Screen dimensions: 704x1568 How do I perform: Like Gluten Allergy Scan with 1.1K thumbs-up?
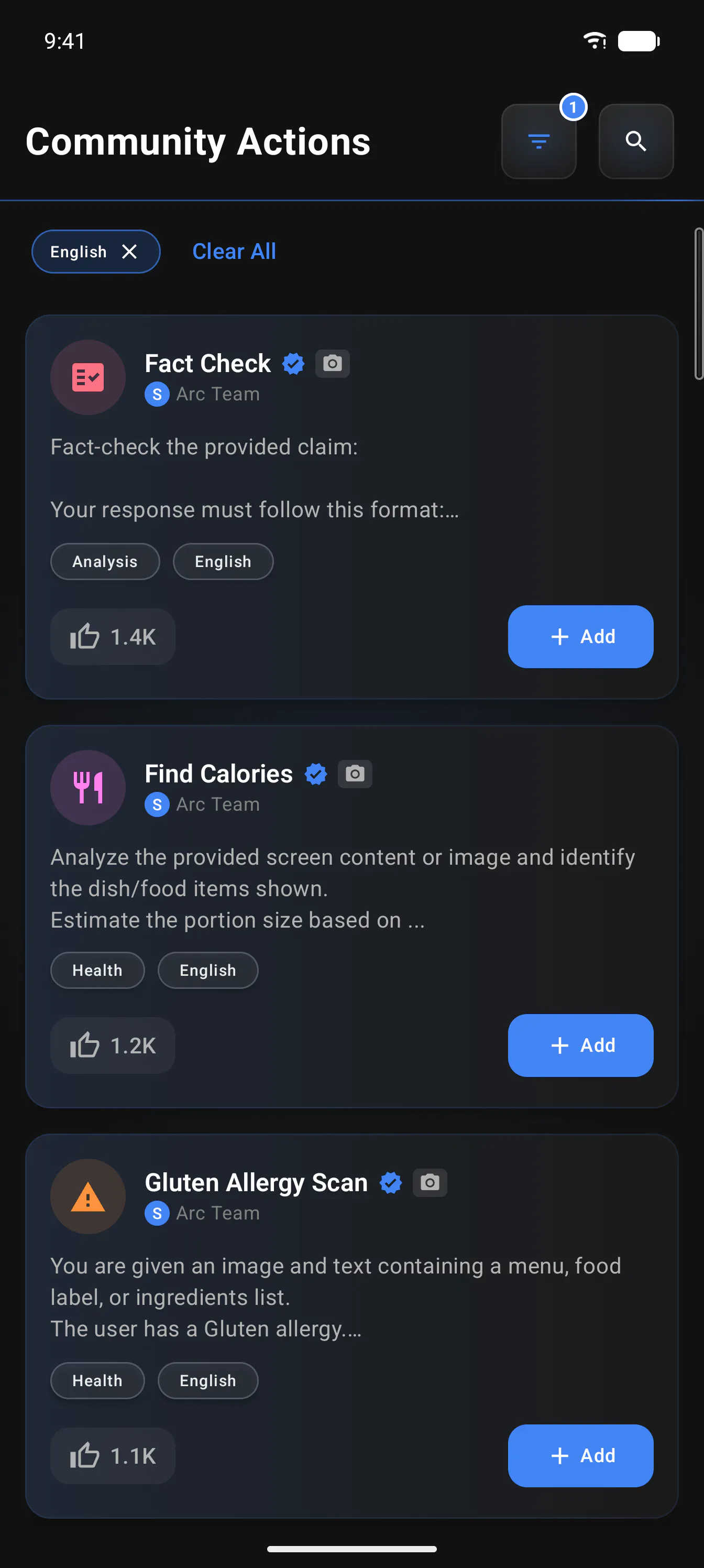pyautogui.click(x=113, y=1456)
